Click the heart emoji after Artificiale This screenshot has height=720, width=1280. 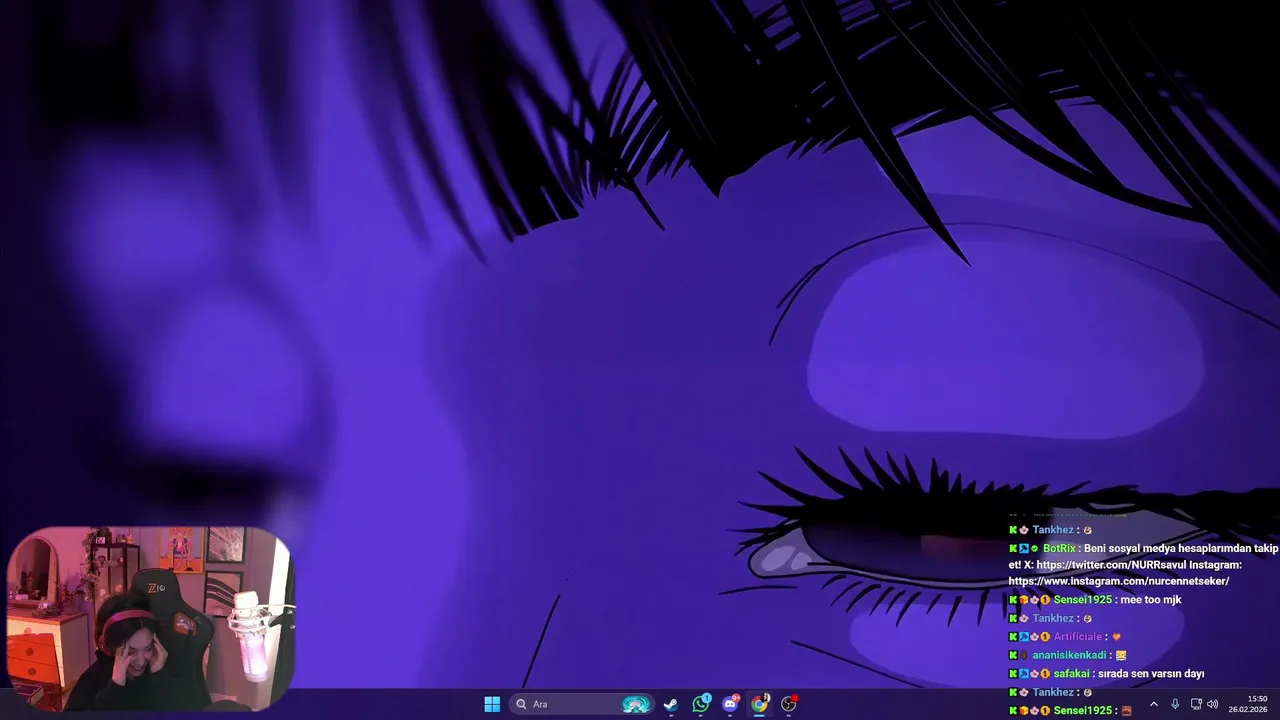pos(1117,637)
